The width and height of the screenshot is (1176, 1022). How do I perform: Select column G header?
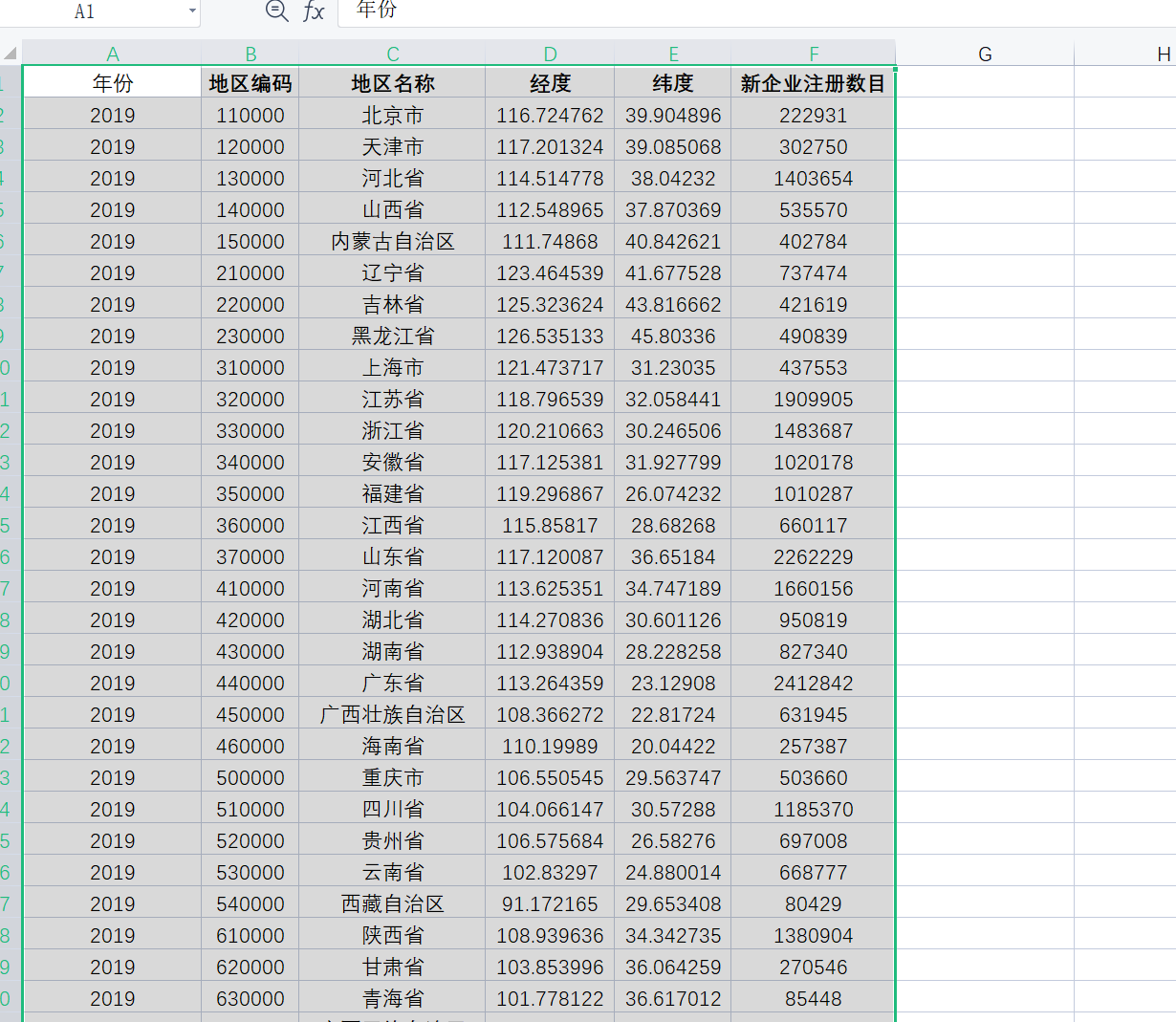click(985, 54)
